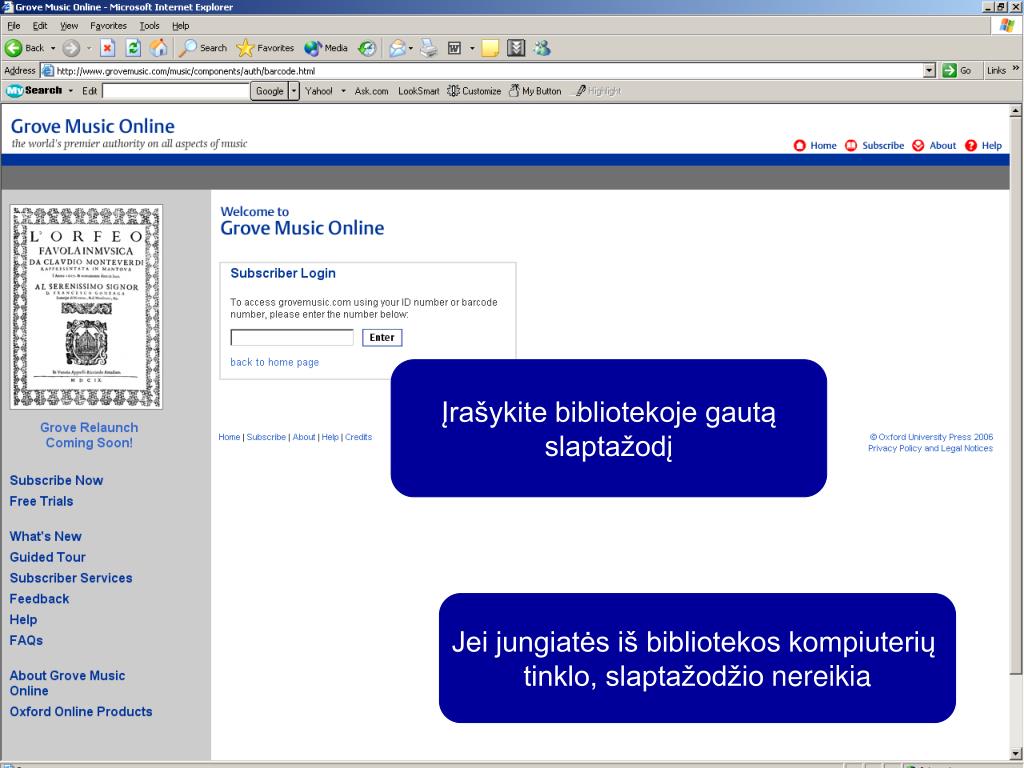The image size is (1024, 768).
Task: Click the Enter button in Subscriber Login
Action: [x=382, y=338]
